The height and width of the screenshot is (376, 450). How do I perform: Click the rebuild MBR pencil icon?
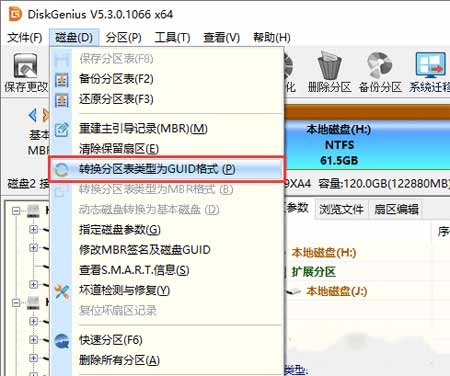[62, 129]
